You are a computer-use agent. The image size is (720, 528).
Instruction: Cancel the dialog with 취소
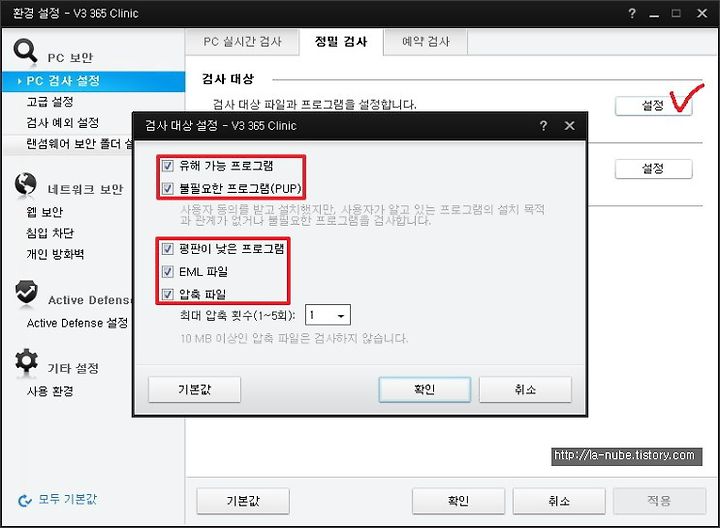pyautogui.click(x=525, y=390)
